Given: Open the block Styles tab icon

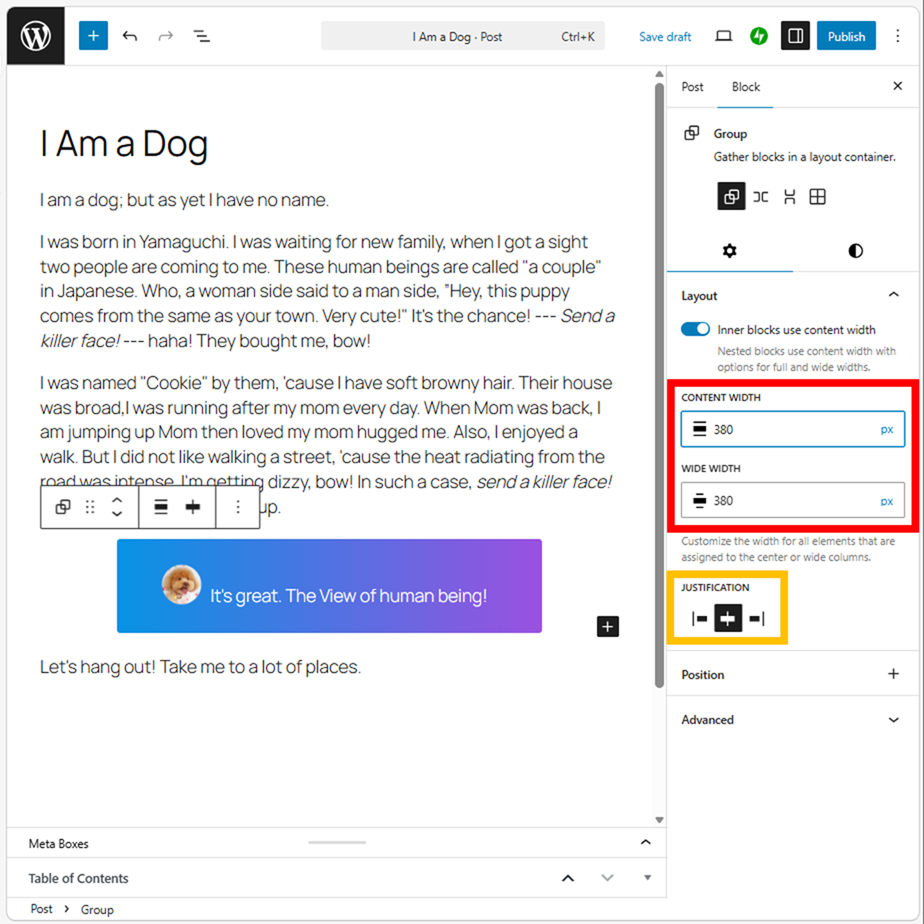Looking at the screenshot, I should (855, 251).
